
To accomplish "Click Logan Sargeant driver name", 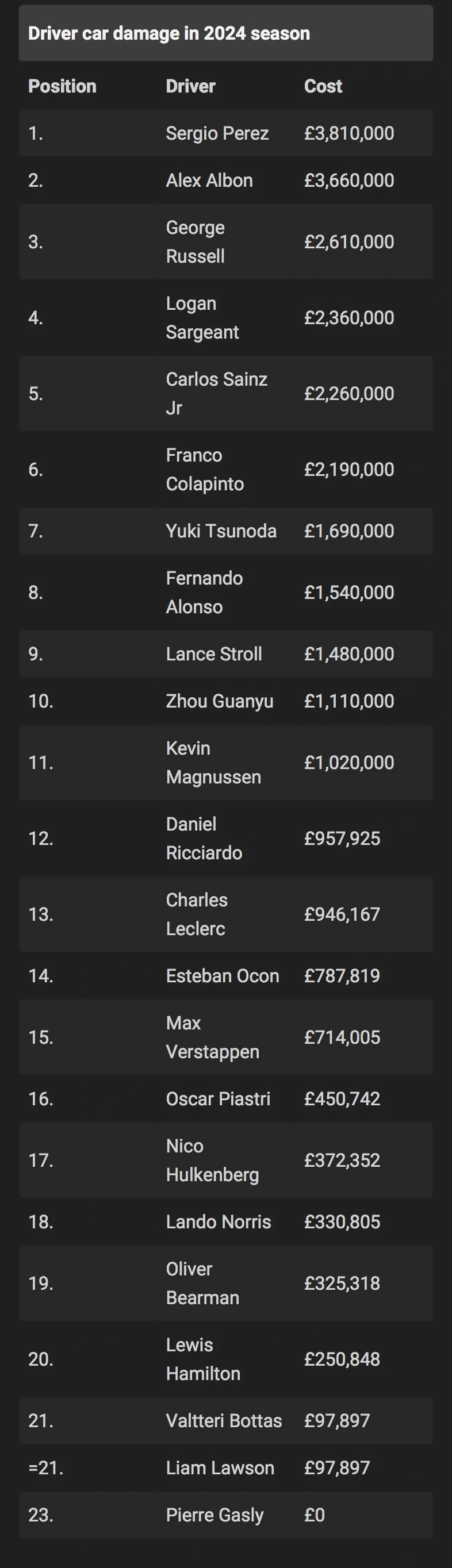I will 202,318.
